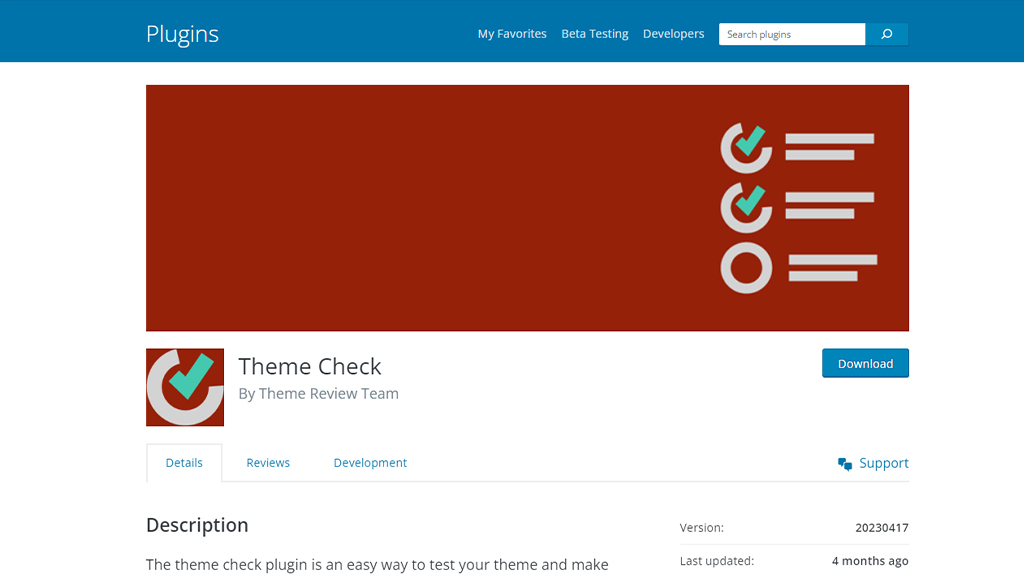Click the Description heading
This screenshot has width=1024, height=576.
tap(197, 525)
